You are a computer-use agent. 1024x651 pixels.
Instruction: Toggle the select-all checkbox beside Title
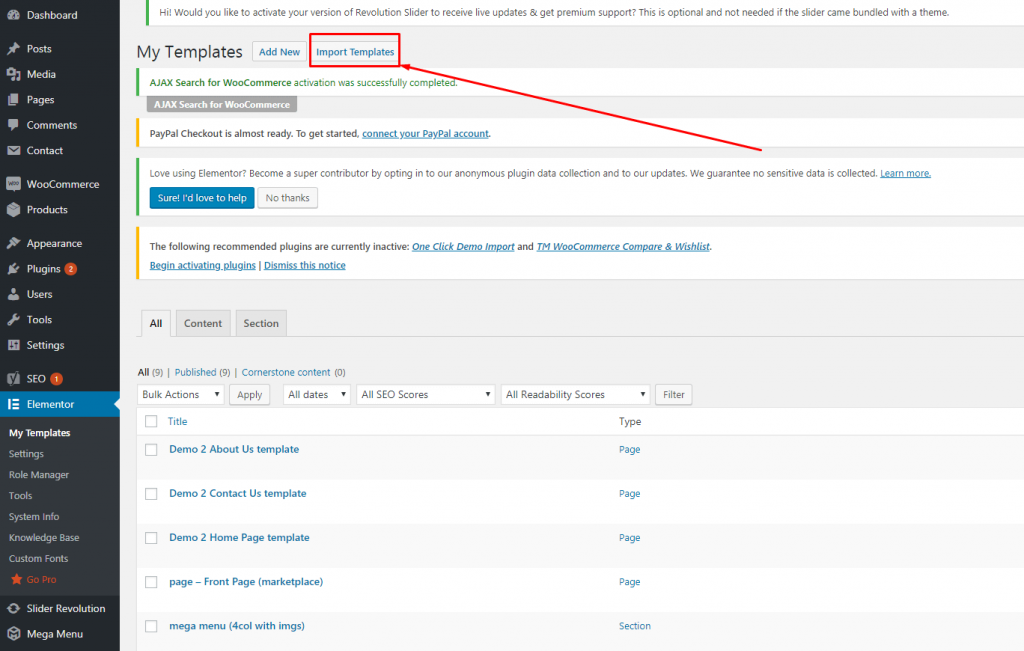coord(151,421)
